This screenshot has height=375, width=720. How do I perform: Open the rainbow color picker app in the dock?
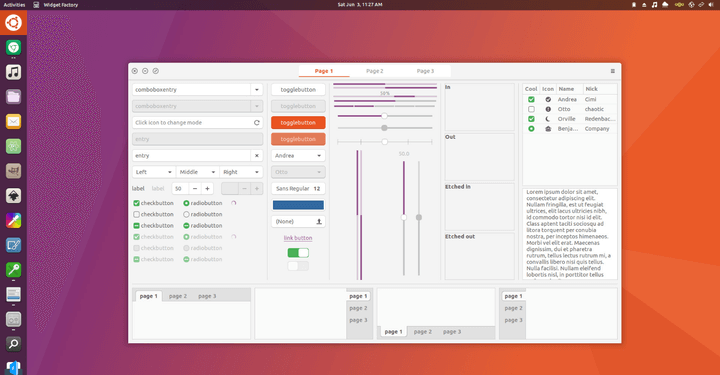click(x=13, y=221)
